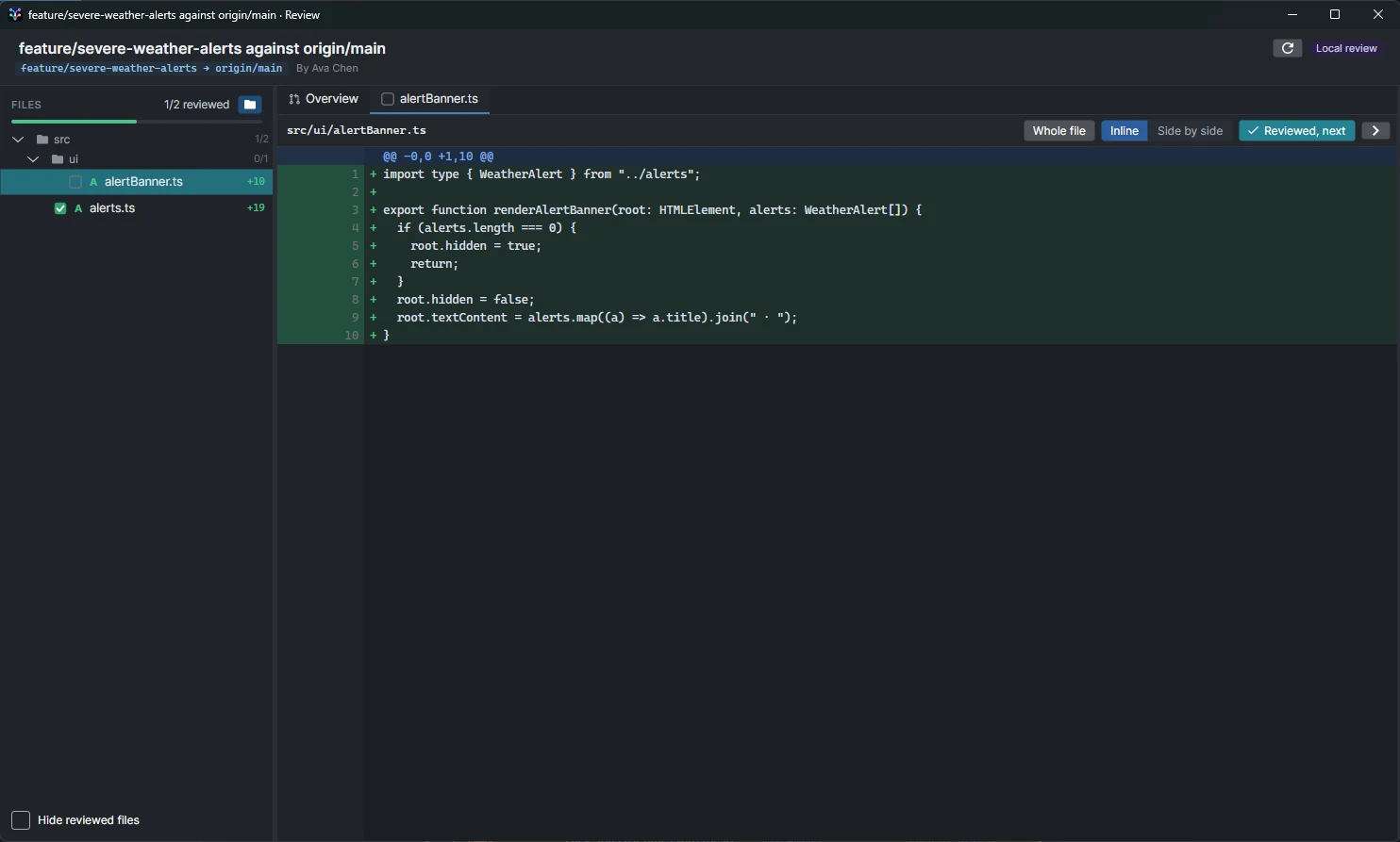
Task: Switch to the Overview tab
Action: [324, 99]
